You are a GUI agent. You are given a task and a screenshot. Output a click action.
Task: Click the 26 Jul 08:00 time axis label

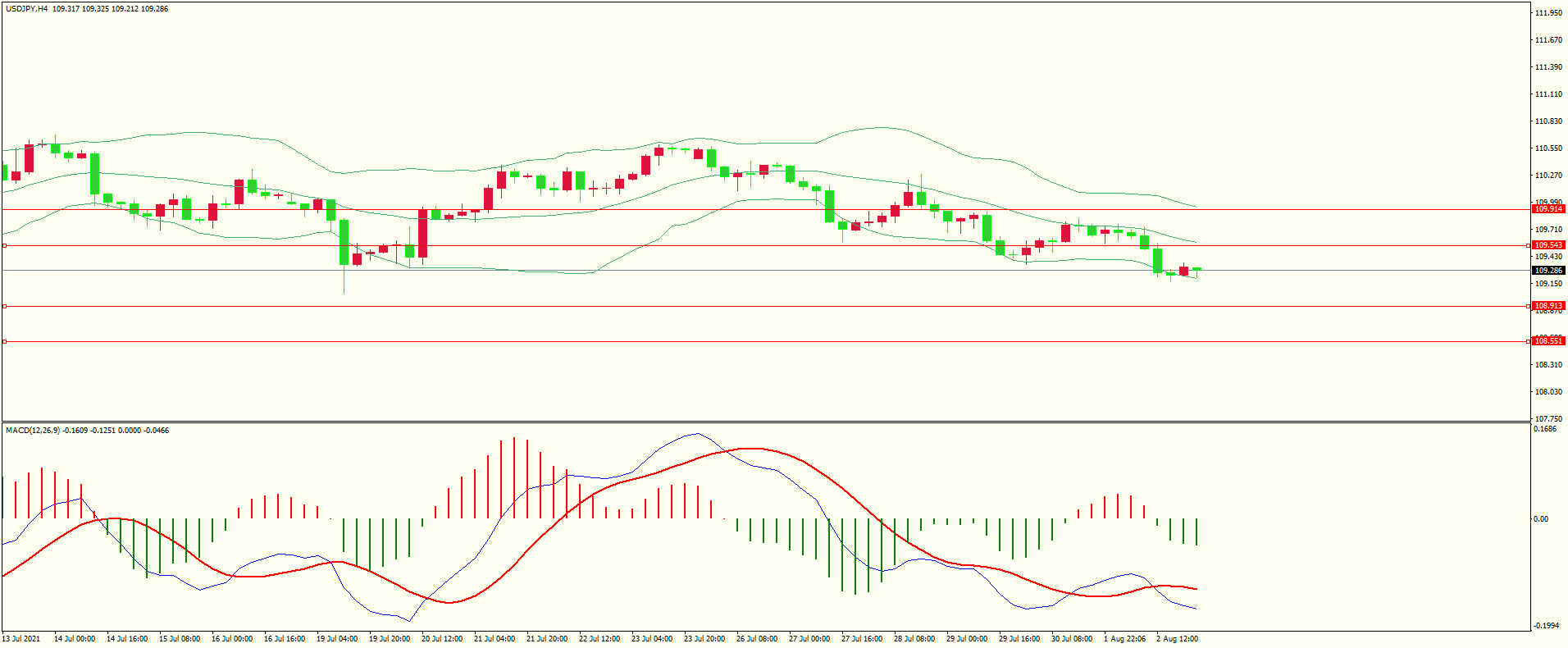[756, 639]
